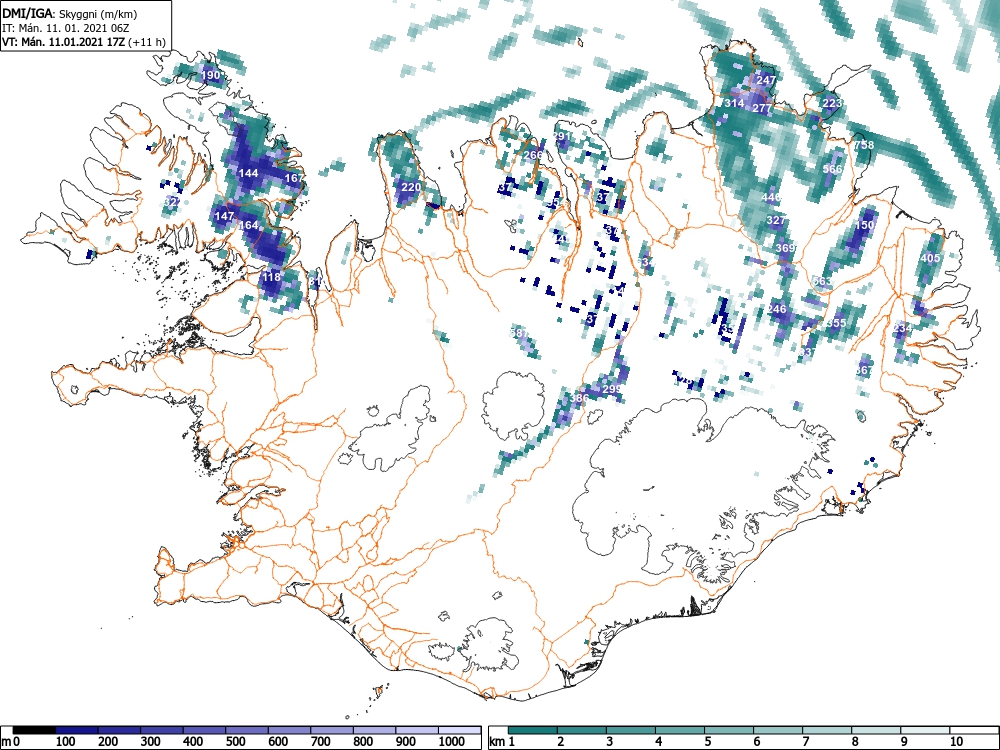1000x750 pixels.
Task: Click the map value 234
Action: click(902, 328)
